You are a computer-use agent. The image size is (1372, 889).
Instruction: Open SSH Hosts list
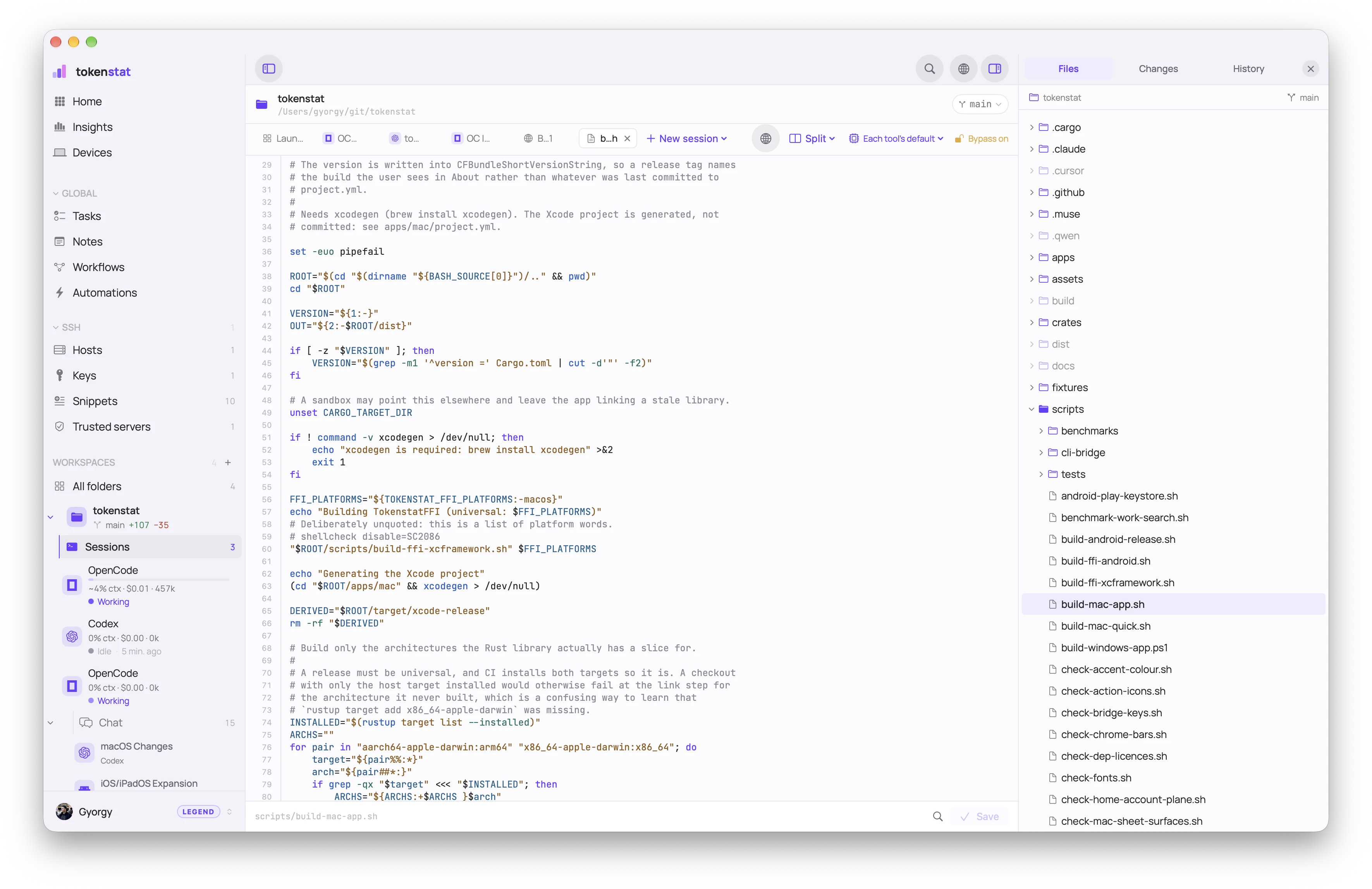[144, 350]
